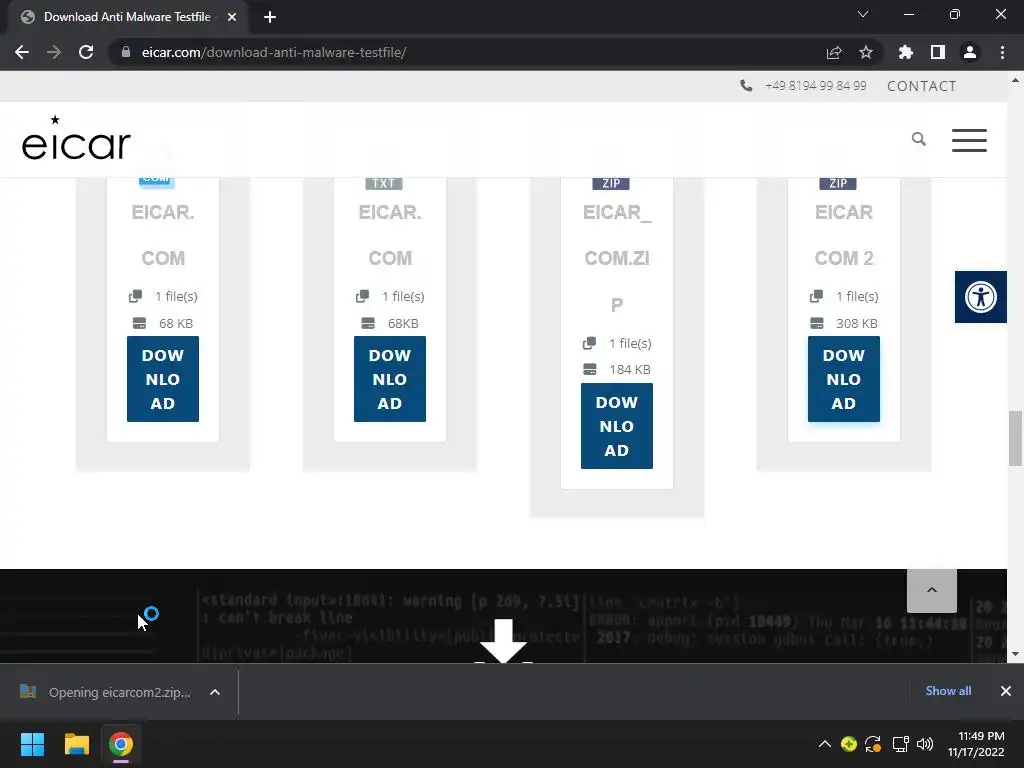Viewport: 1024px width, 768px height.
Task: Click the white down arrow graphic
Action: 504,641
